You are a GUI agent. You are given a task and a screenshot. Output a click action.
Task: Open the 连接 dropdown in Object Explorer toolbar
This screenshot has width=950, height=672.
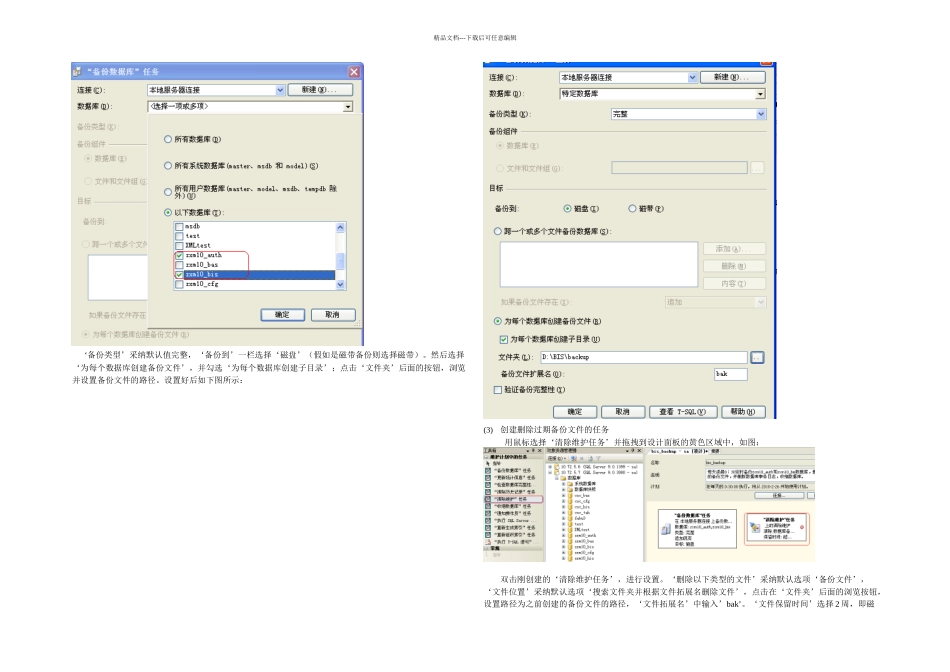(x=557, y=459)
